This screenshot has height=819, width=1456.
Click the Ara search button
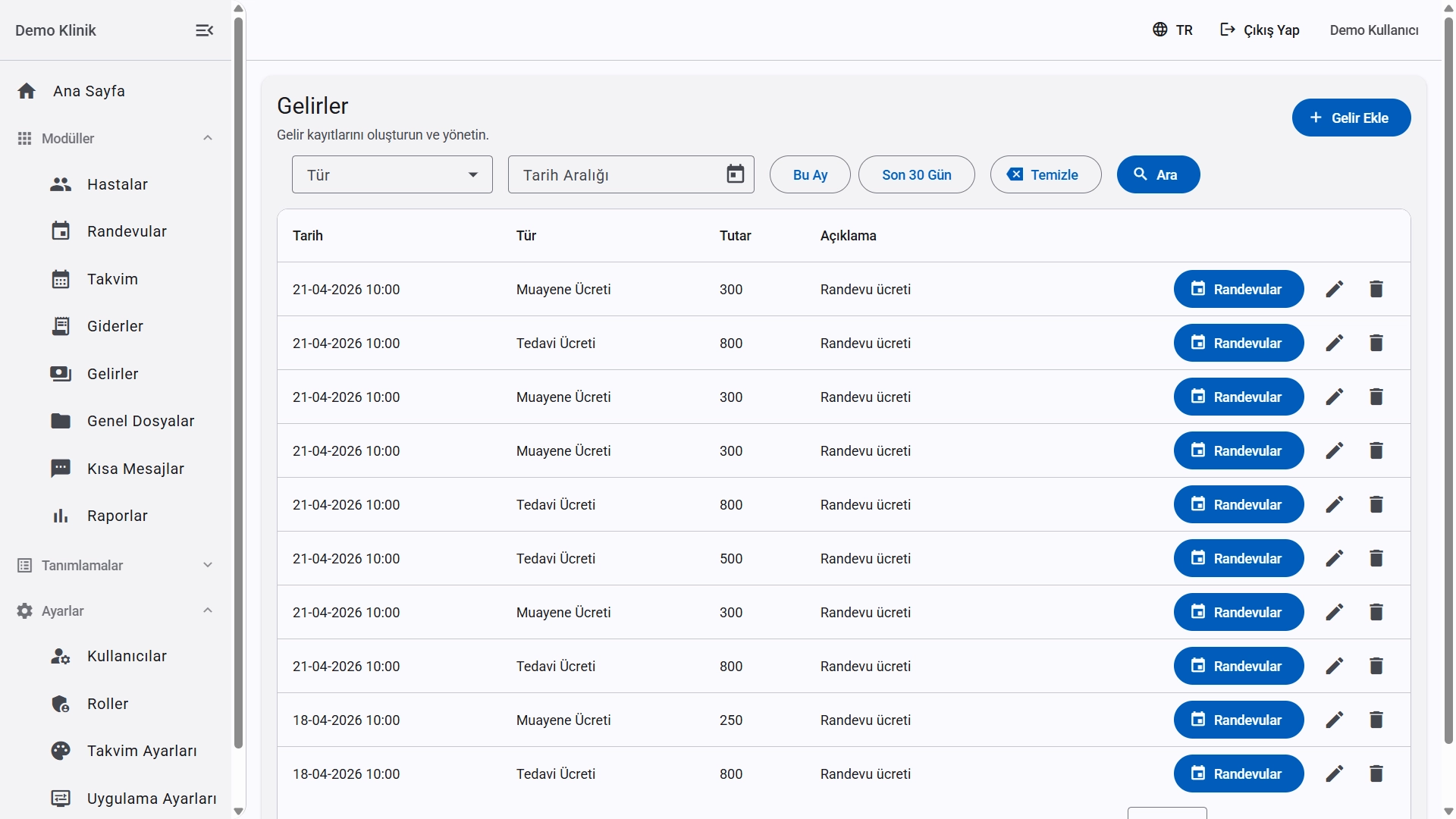tap(1158, 174)
